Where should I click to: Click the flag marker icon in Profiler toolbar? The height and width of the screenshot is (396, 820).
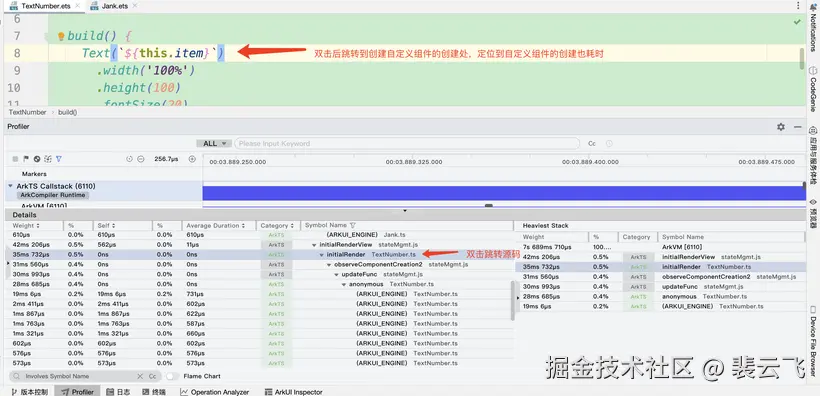click(26, 159)
